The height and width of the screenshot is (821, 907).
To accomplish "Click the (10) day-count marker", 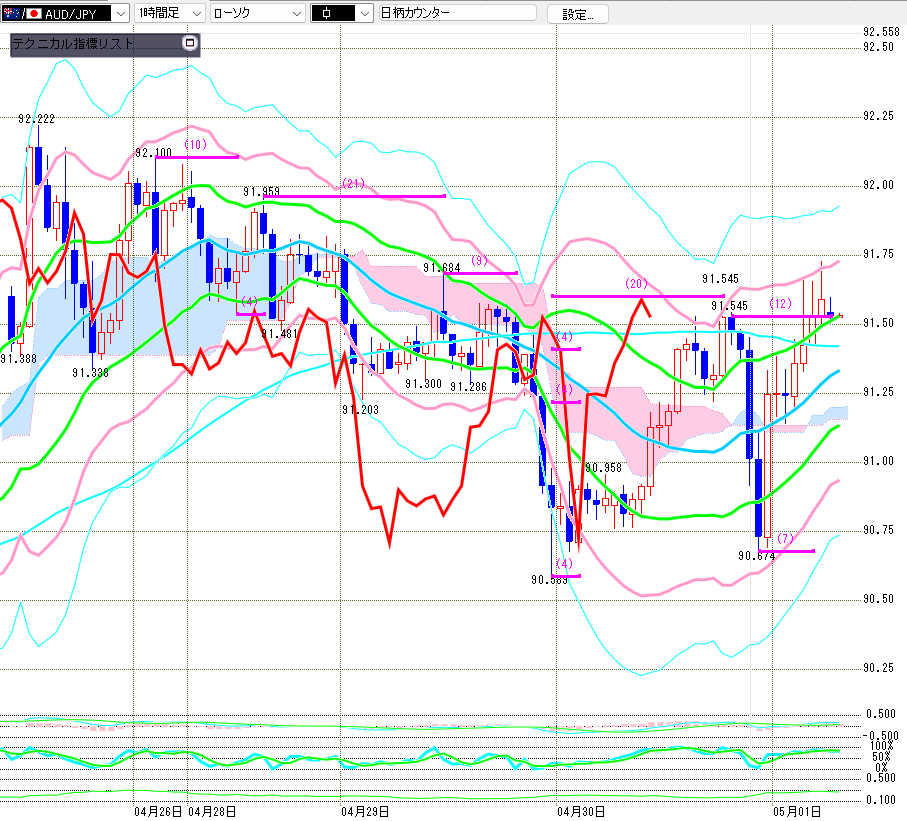I will tap(196, 145).
